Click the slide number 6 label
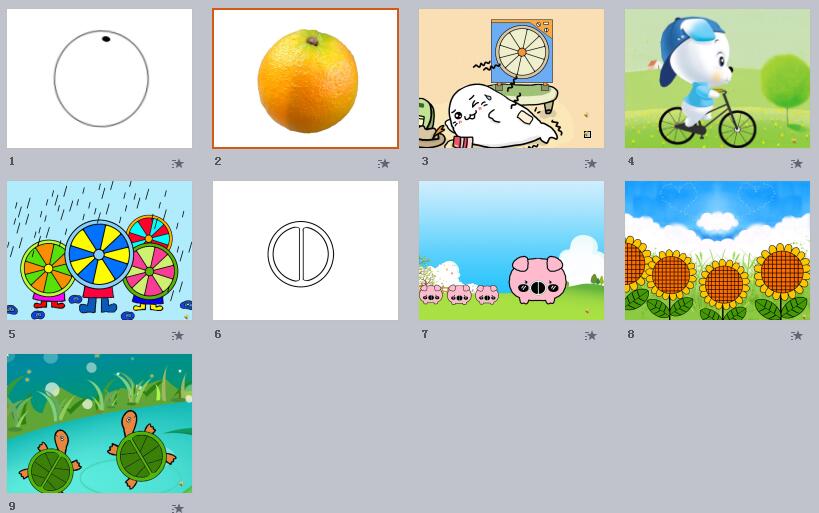Image resolution: width=819 pixels, height=513 pixels. coord(218,334)
